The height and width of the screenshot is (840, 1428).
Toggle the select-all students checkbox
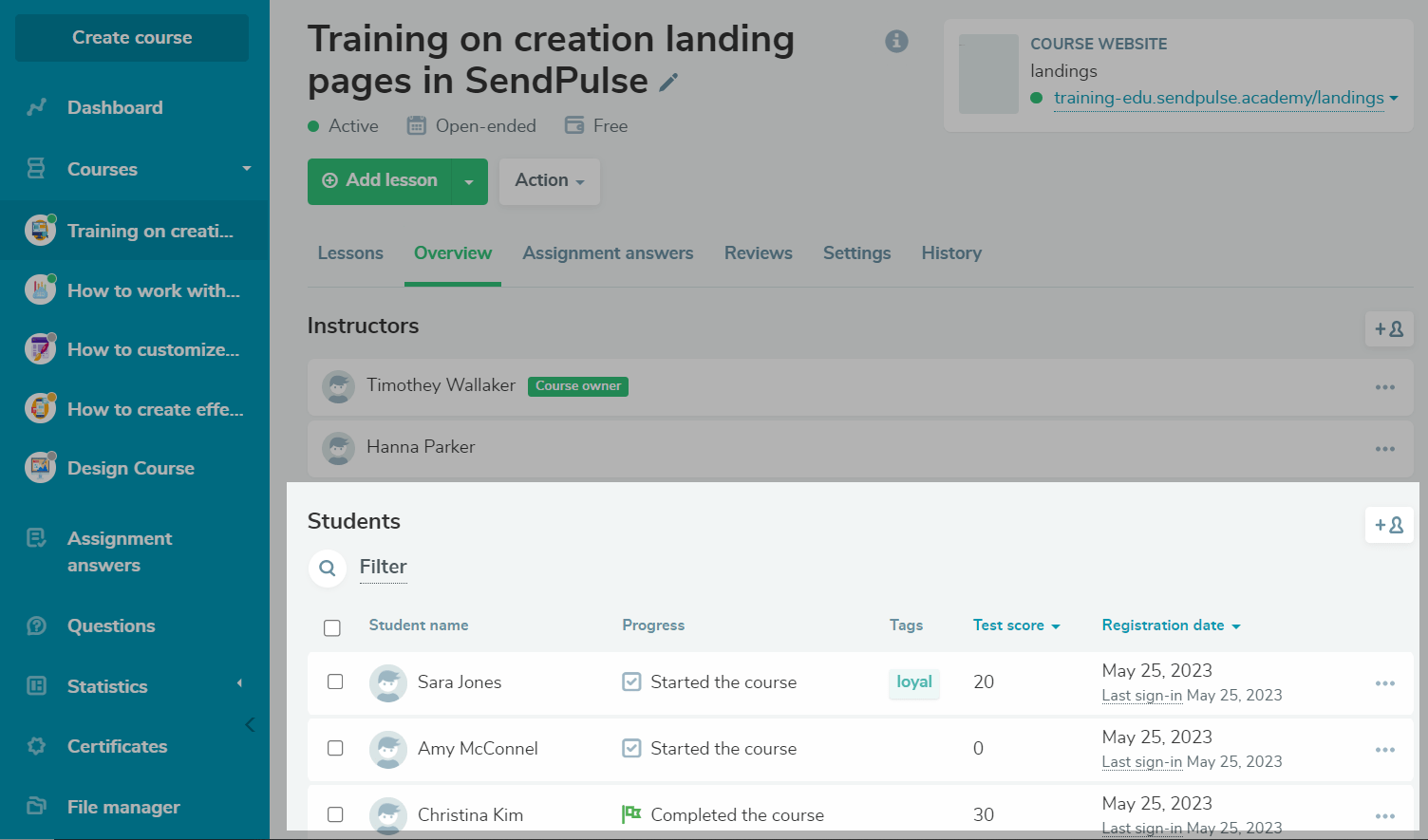[331, 627]
